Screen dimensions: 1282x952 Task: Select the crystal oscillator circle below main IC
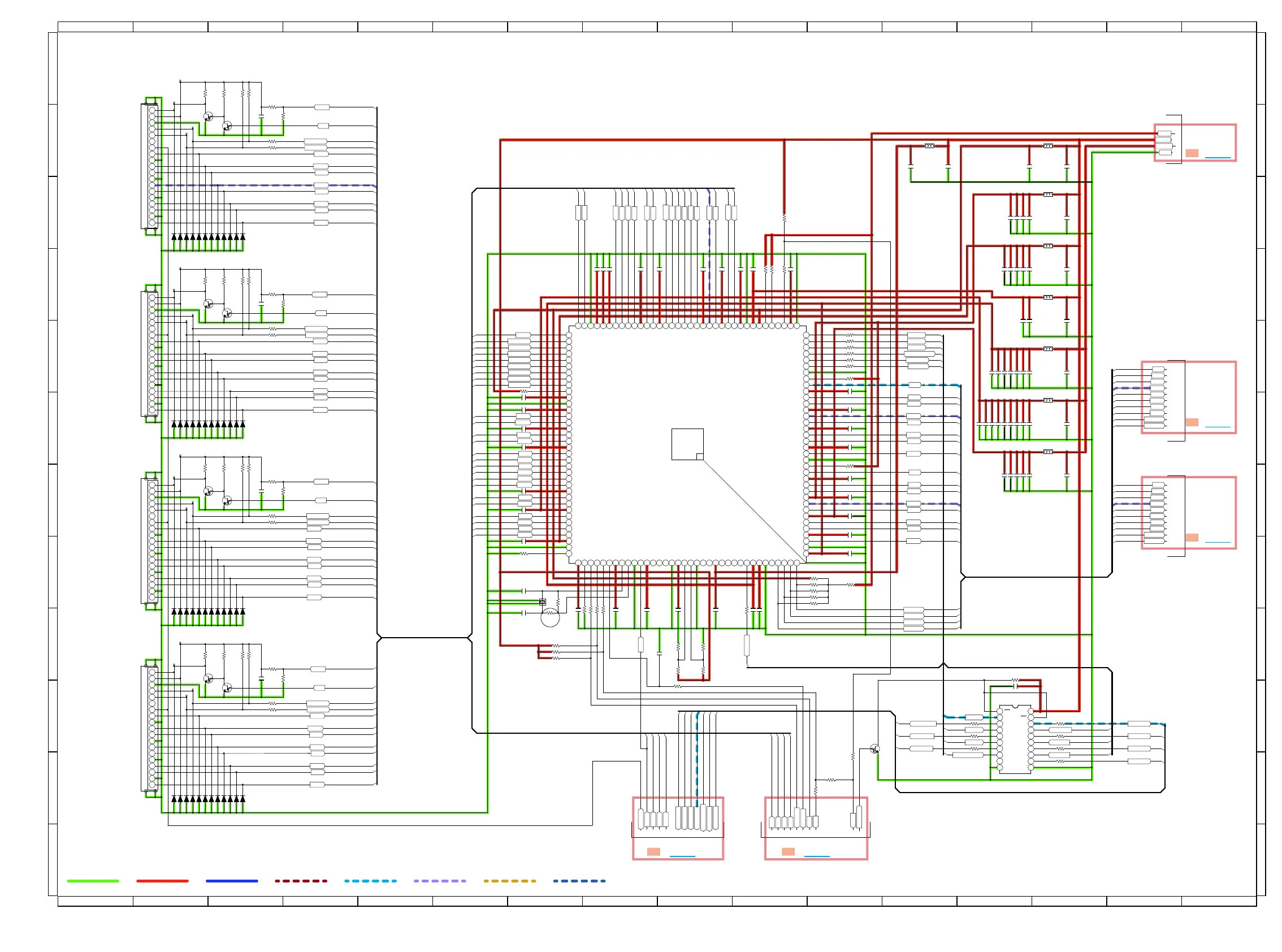[549, 617]
